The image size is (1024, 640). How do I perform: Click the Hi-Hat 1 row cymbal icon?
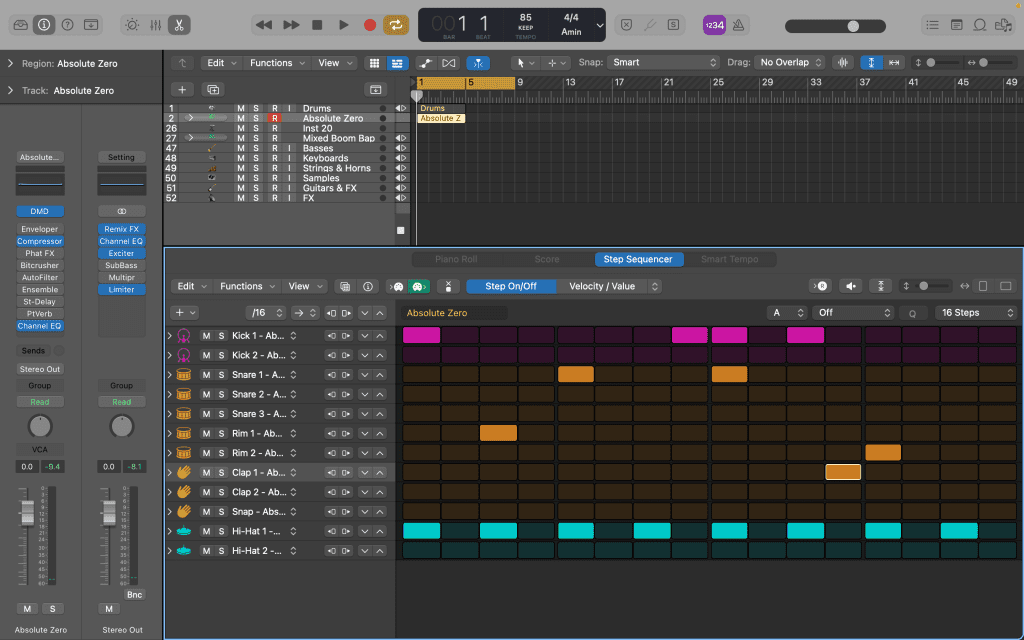[x=184, y=531]
